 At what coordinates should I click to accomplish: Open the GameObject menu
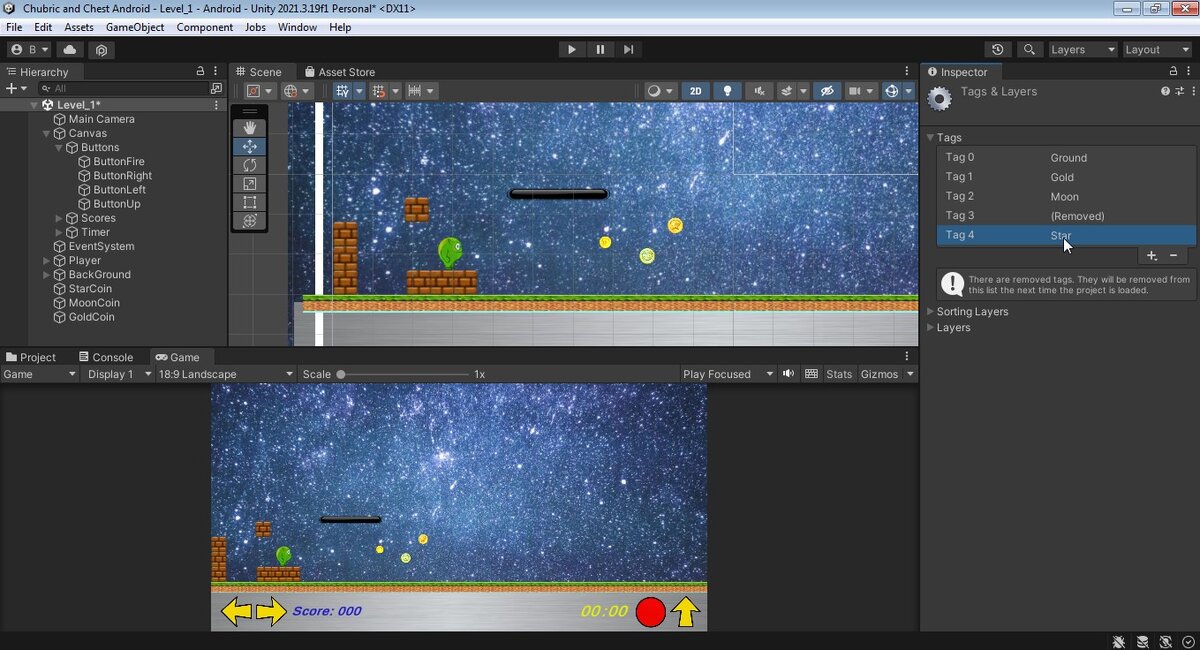[x=135, y=27]
